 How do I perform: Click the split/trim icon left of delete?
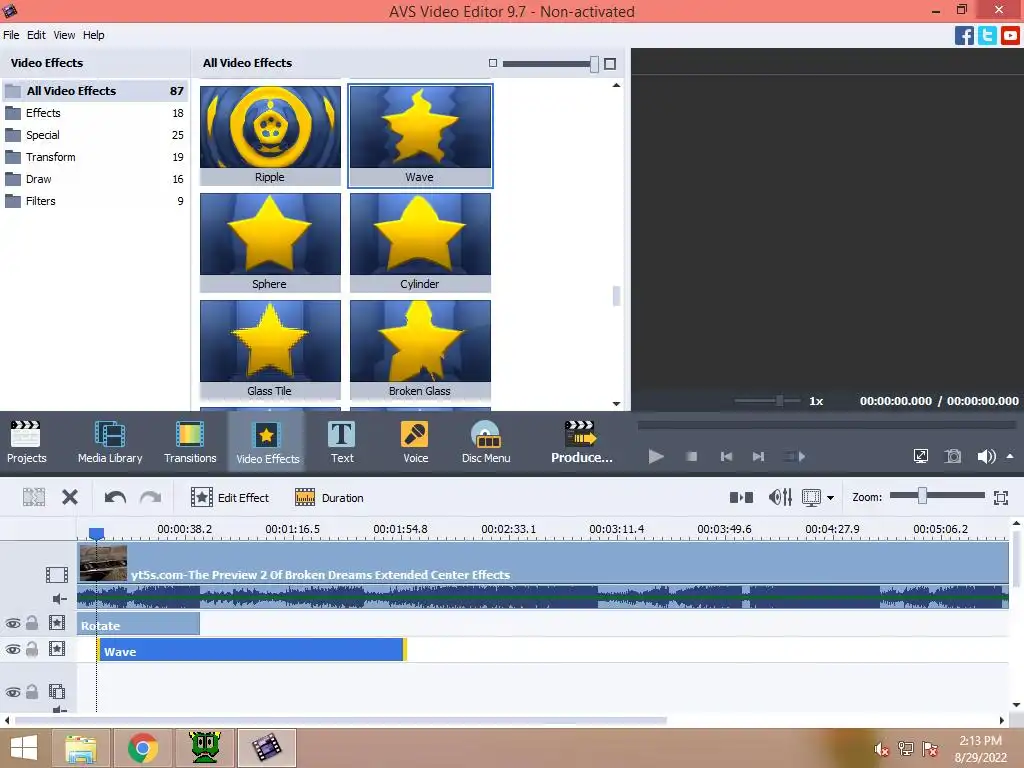34,498
